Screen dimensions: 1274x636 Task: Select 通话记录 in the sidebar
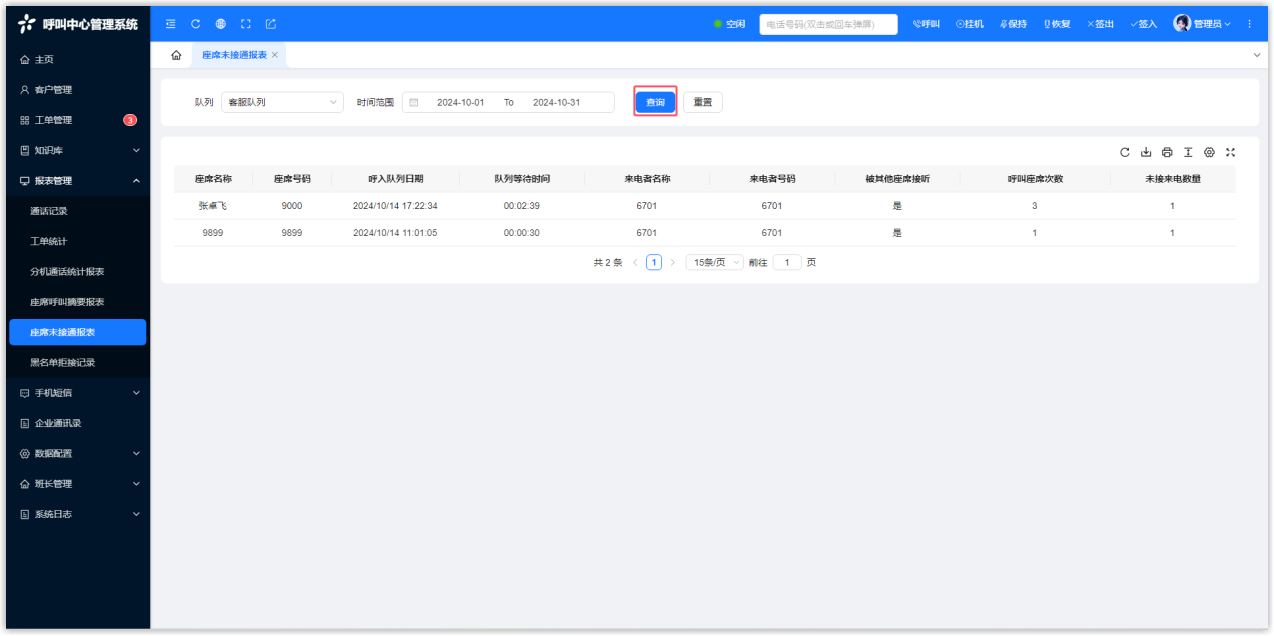coord(49,211)
